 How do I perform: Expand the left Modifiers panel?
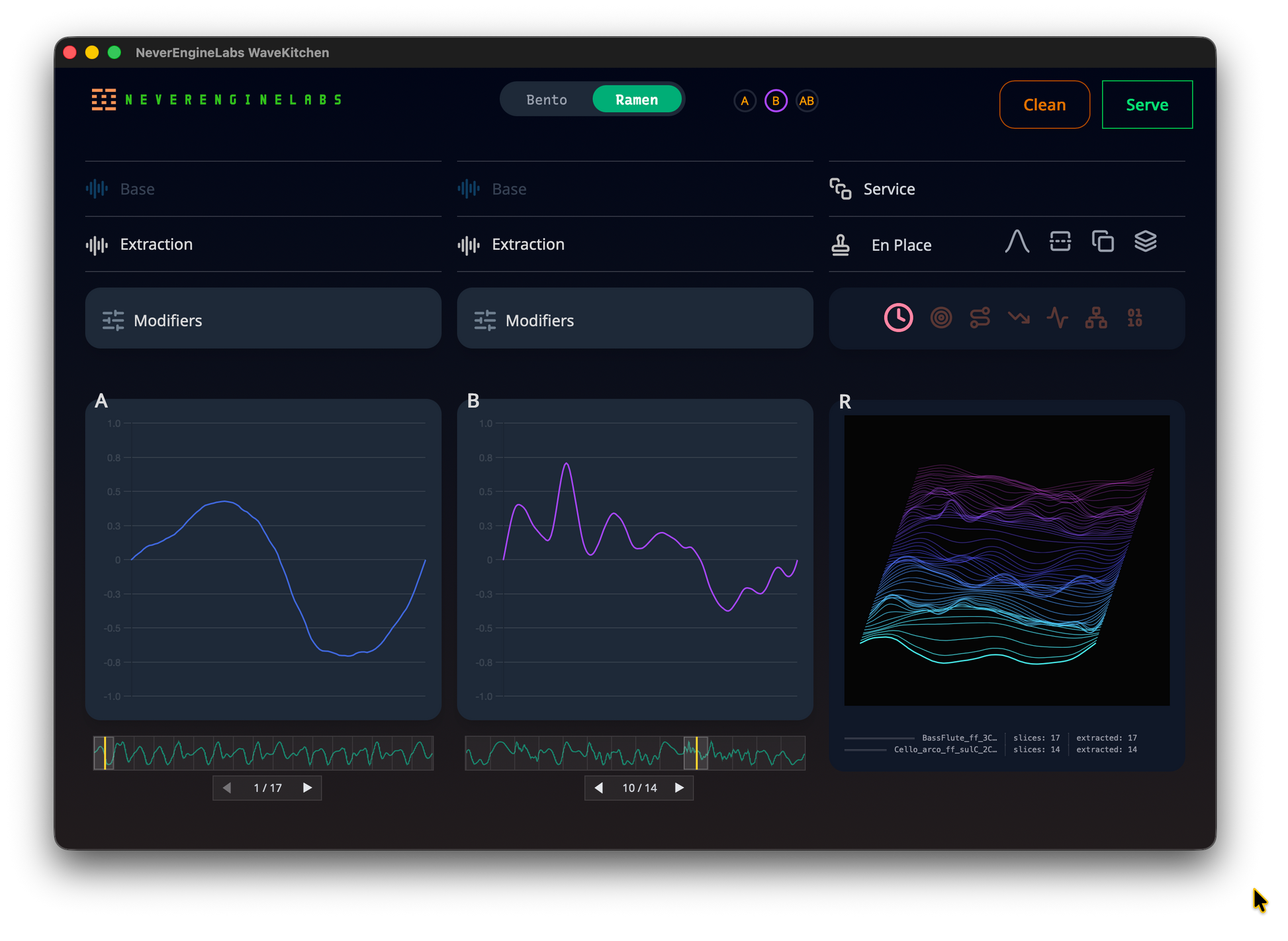pos(263,319)
